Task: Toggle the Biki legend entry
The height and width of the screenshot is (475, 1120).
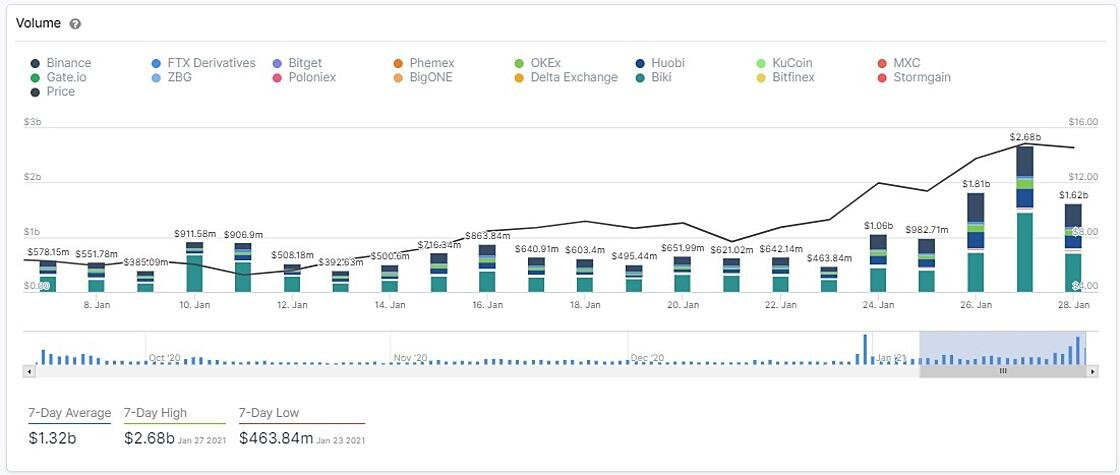Action: pyautogui.click(x=655, y=77)
